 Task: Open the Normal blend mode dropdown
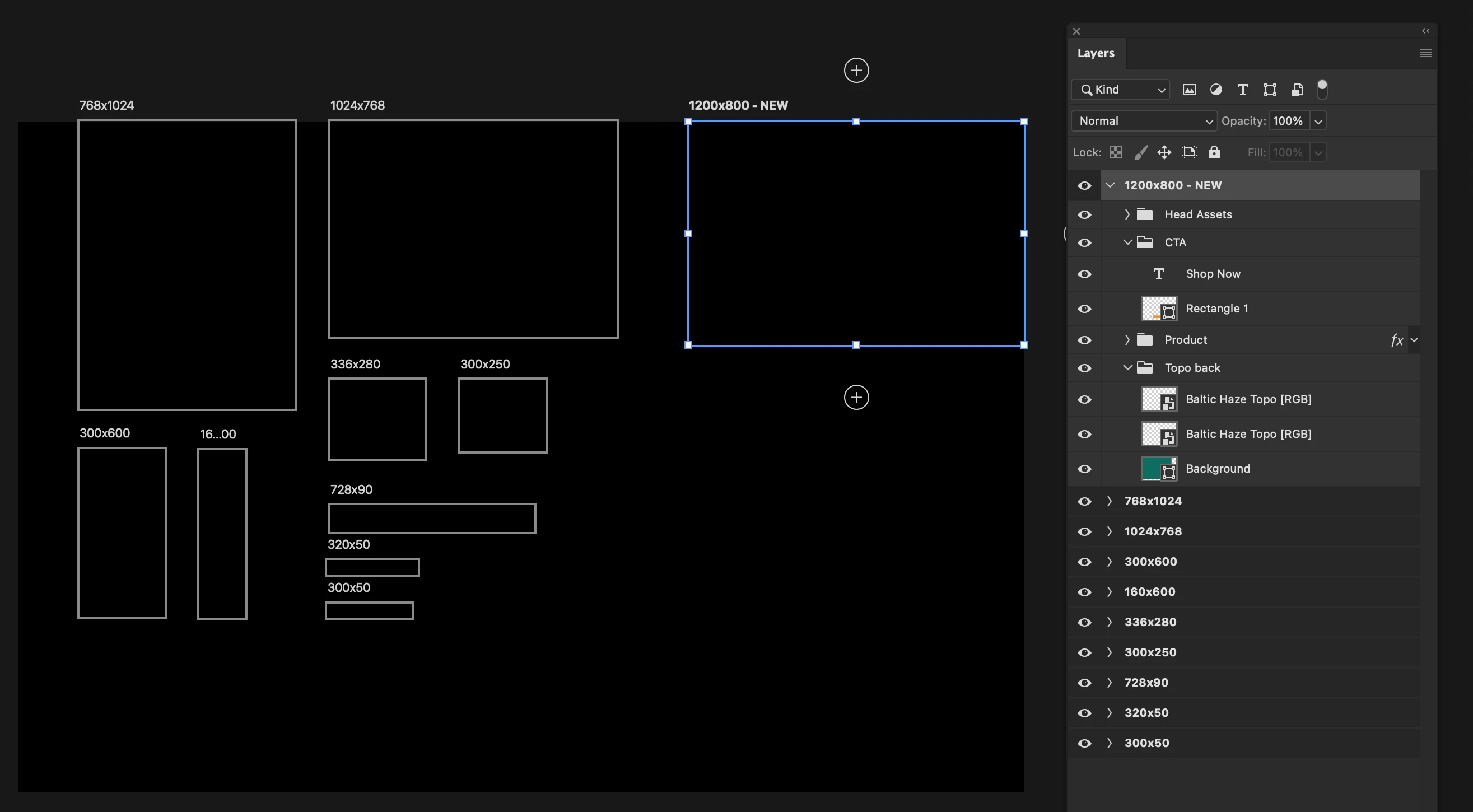pyautogui.click(x=1144, y=121)
